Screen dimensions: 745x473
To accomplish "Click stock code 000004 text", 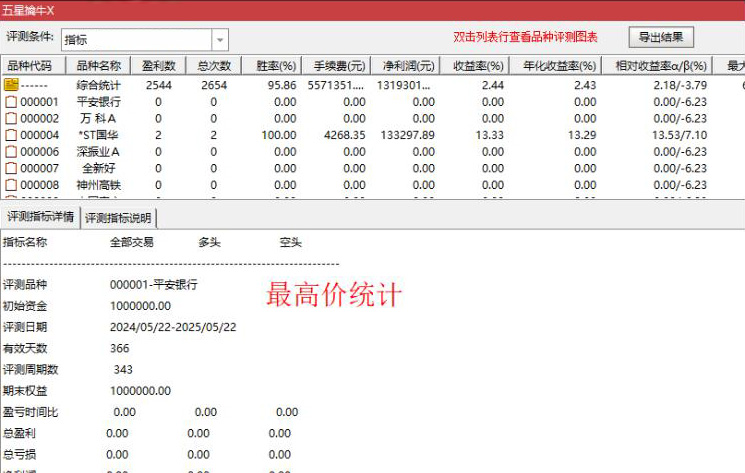I will tap(39, 135).
